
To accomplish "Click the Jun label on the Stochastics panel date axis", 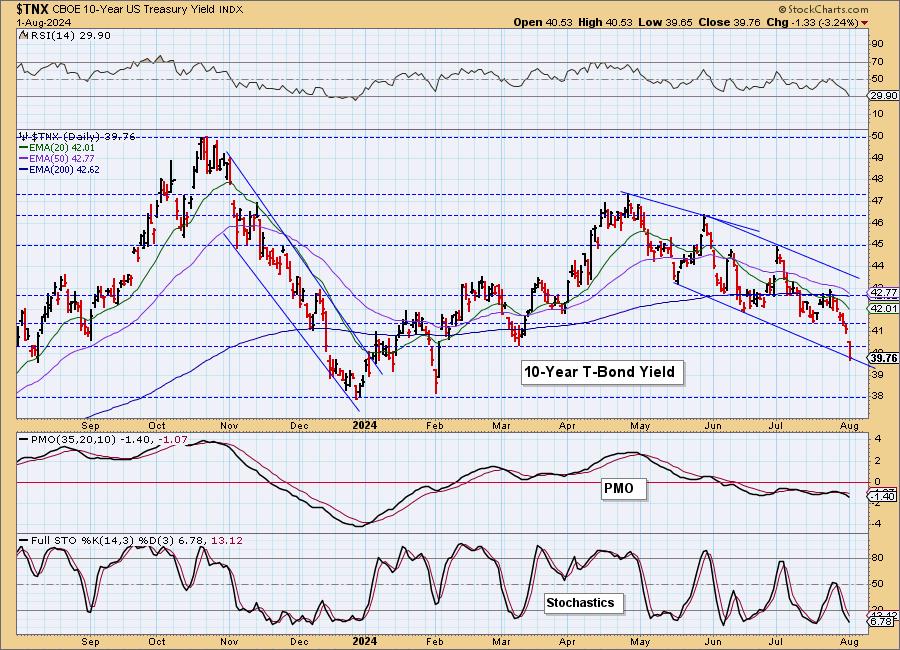I will (713, 642).
